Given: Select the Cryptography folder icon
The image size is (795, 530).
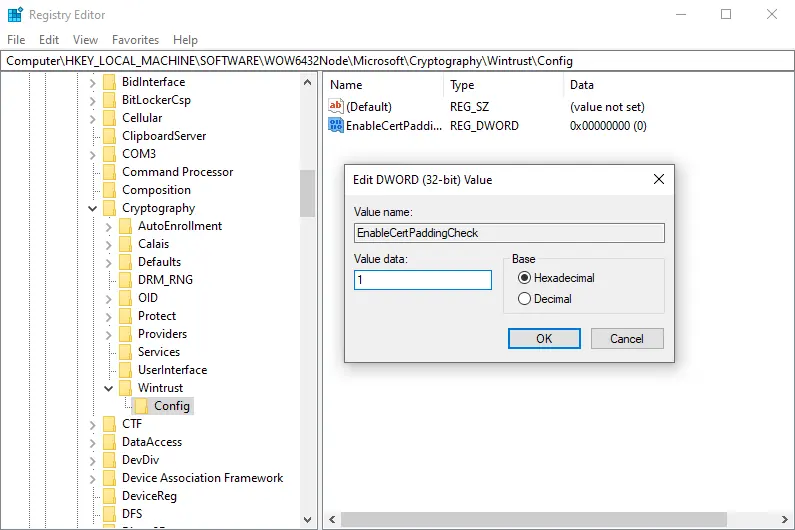Looking at the screenshot, I should pos(109,208).
